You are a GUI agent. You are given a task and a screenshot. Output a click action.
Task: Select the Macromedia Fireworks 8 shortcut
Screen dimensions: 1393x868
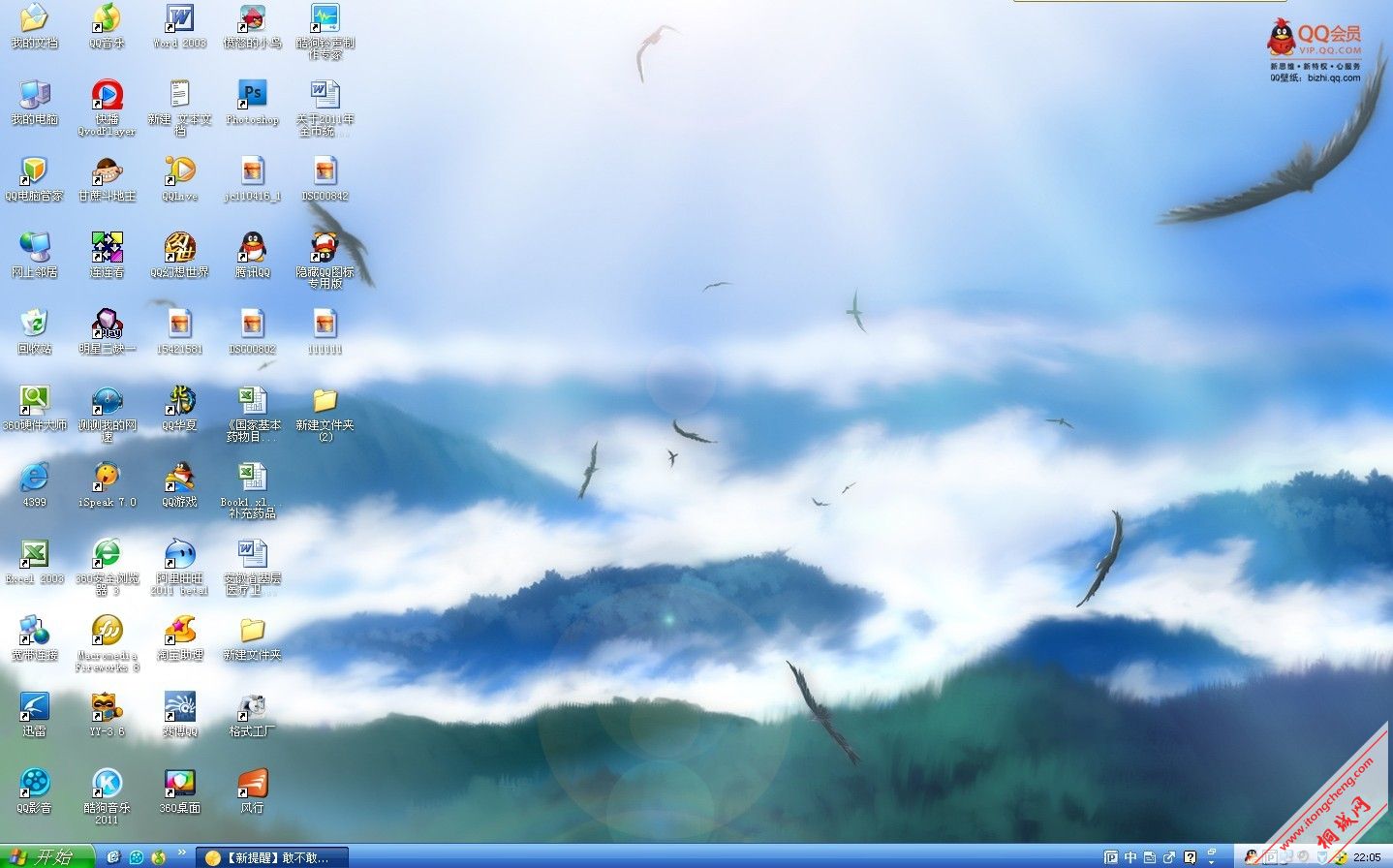point(107,631)
